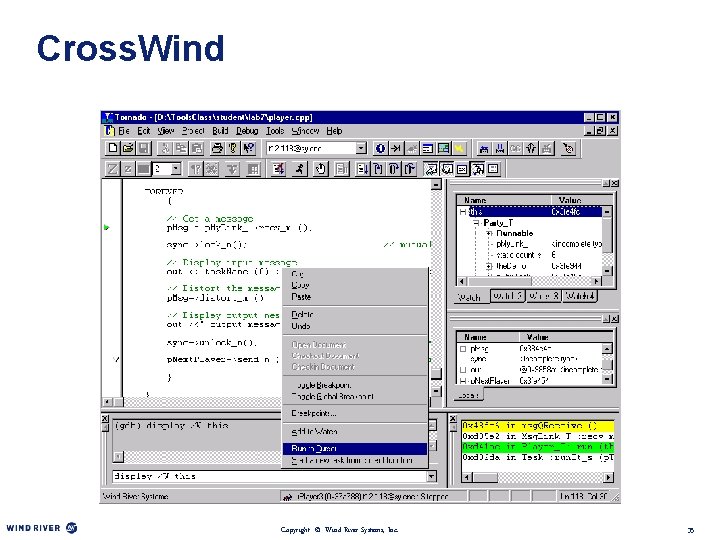Select the MsgLink_T backtrace frame line

tap(537, 436)
